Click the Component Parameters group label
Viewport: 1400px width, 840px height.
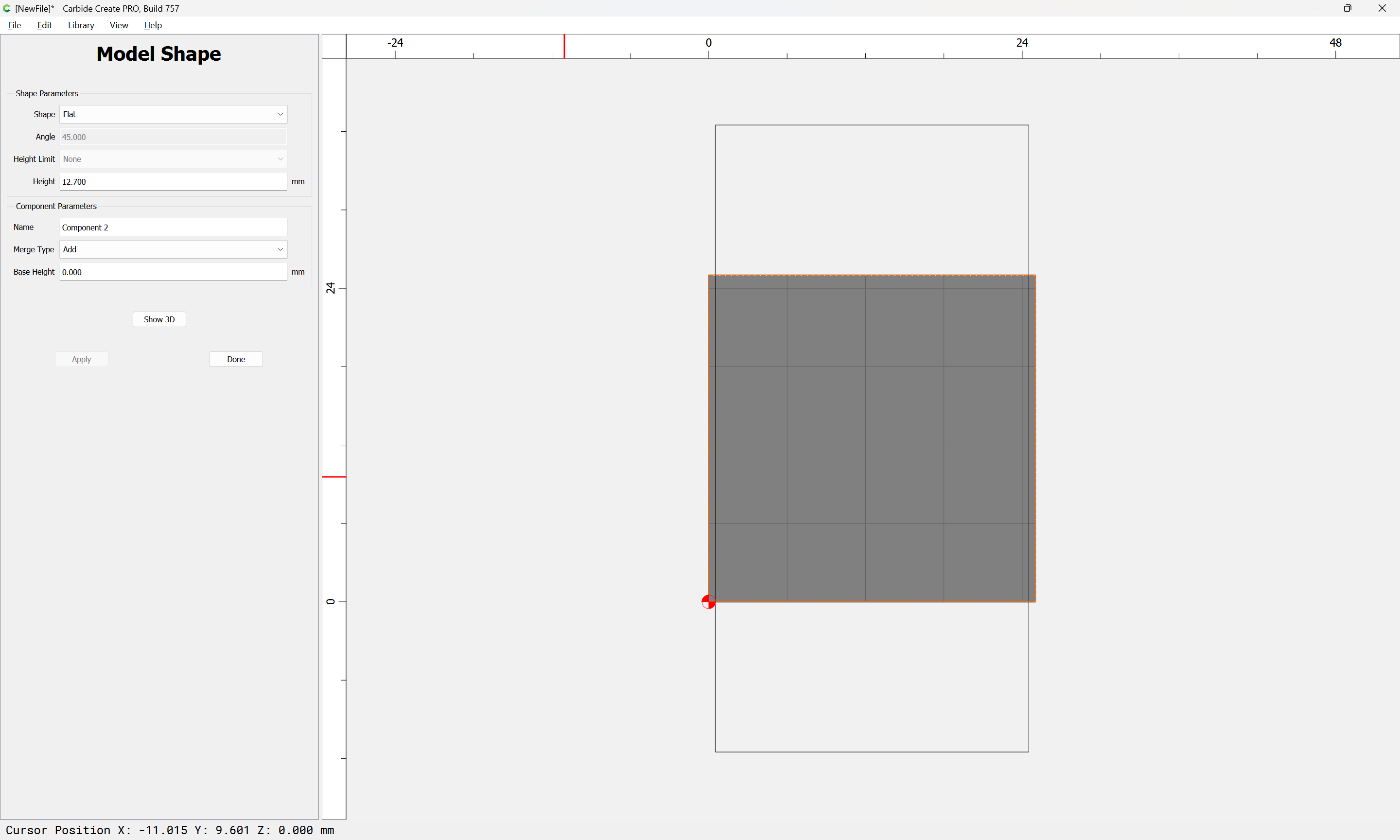[56, 206]
